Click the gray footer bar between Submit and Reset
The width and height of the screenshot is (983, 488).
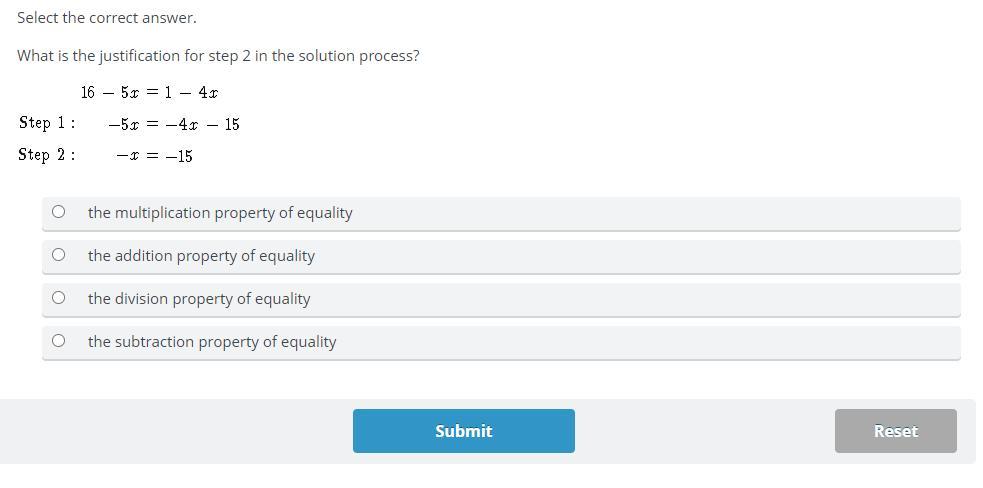click(x=705, y=431)
